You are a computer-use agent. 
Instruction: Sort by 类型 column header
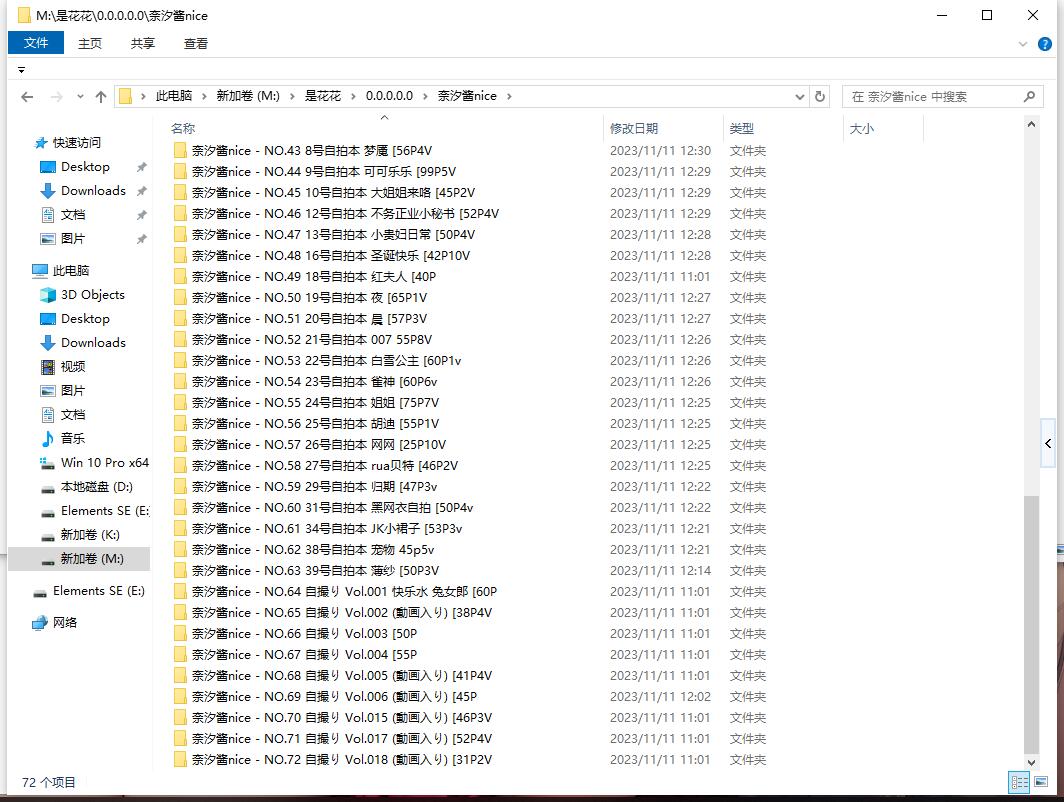coord(742,128)
